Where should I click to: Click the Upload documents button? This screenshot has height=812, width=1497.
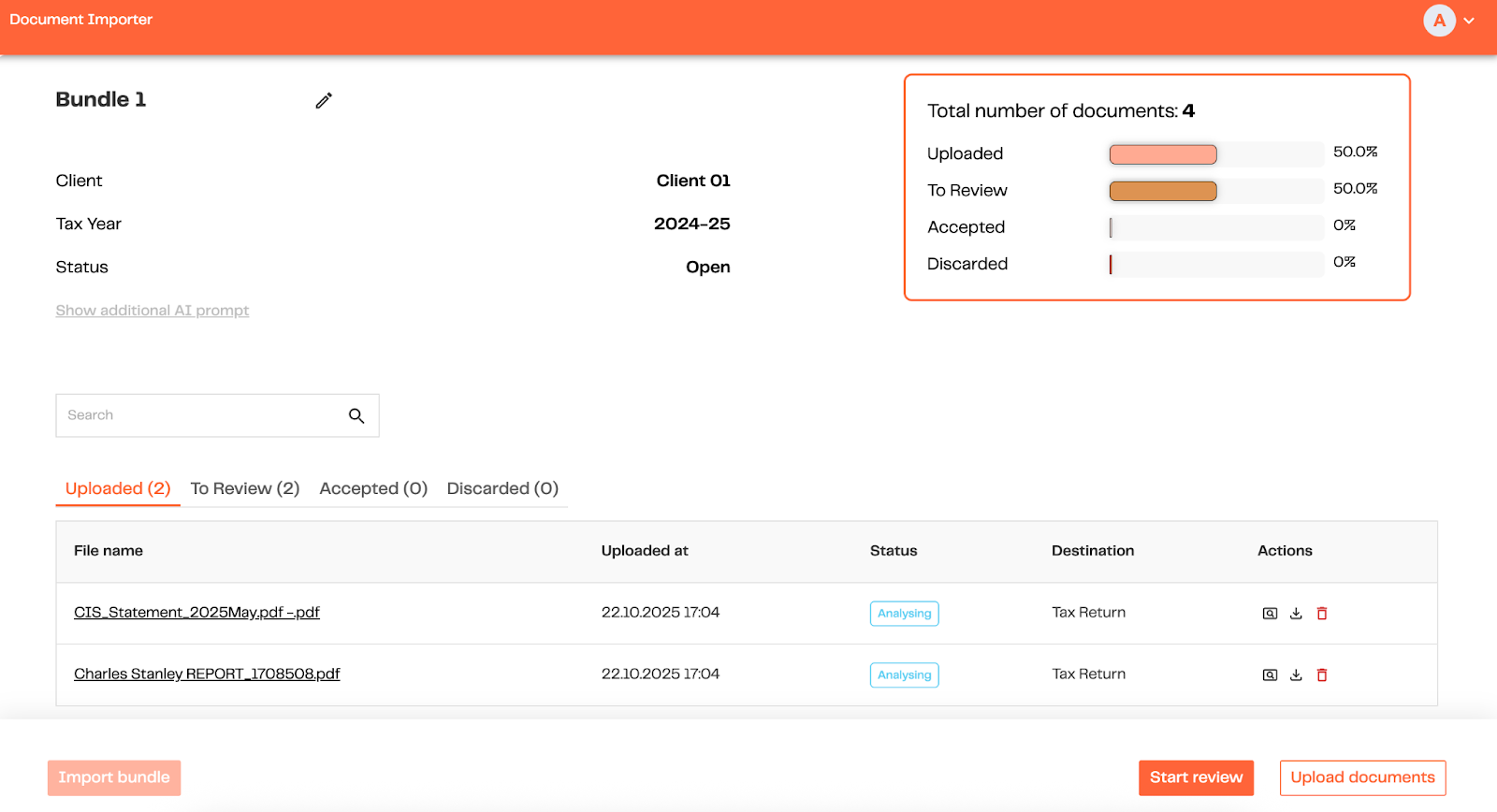coord(1362,777)
